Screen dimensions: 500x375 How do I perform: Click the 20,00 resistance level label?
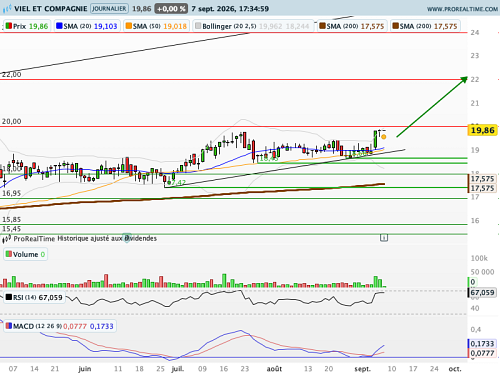12,121
